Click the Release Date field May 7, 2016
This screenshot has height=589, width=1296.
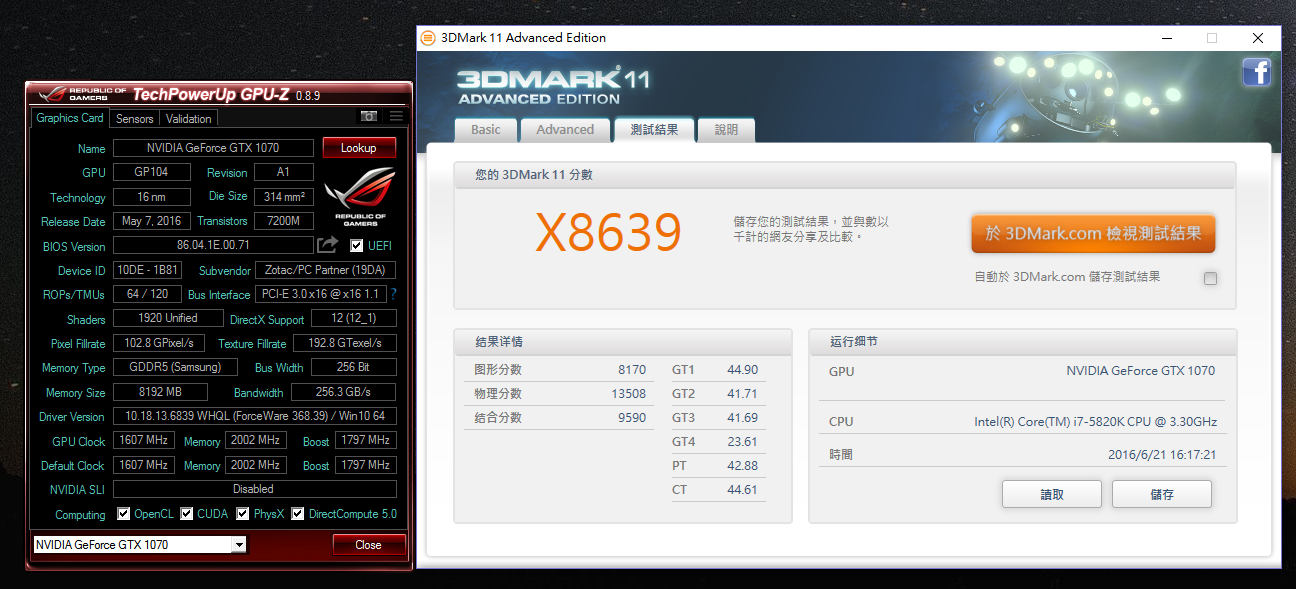click(151, 221)
